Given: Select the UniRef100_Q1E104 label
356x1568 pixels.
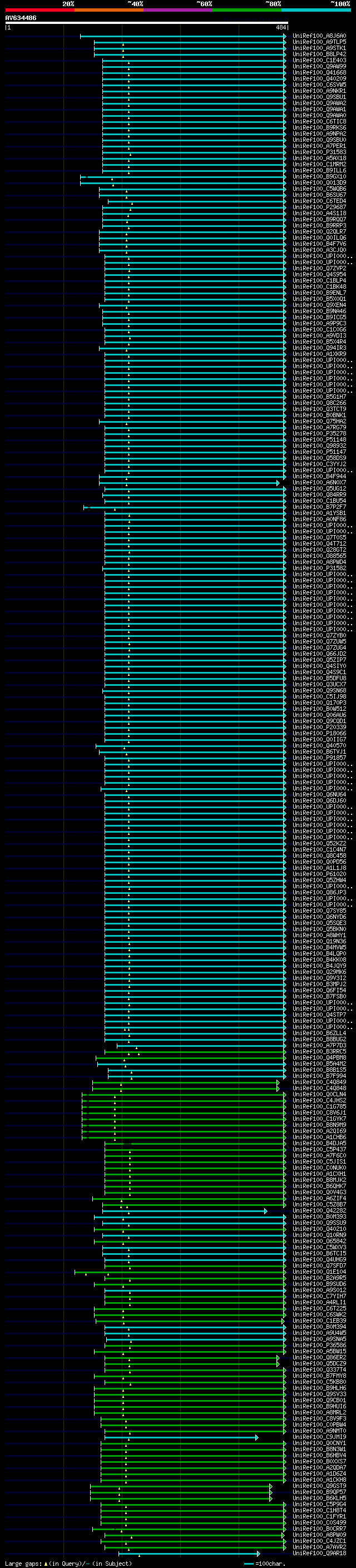Looking at the screenshot, I should 319,1272.
